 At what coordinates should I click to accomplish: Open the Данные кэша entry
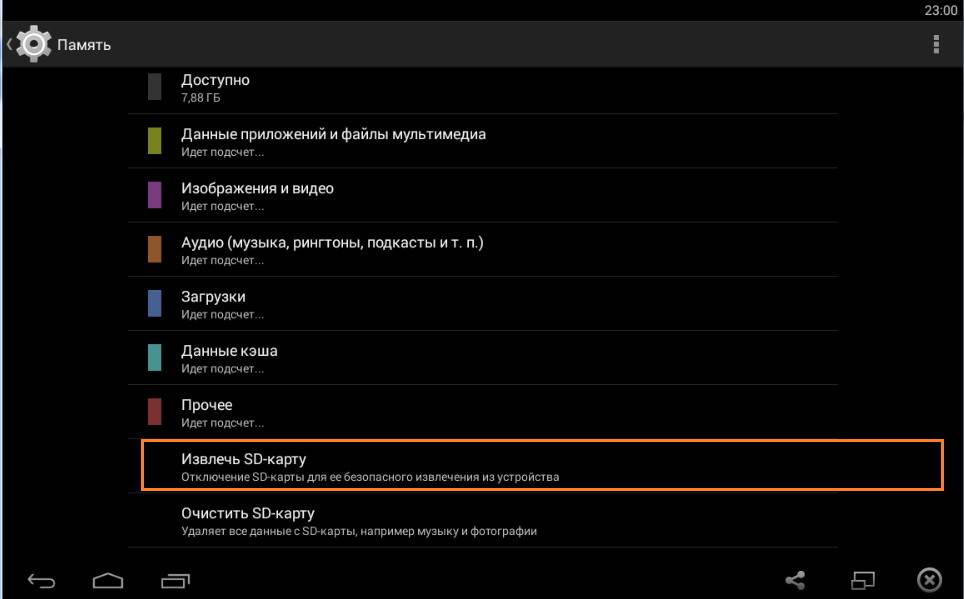[x=483, y=357]
